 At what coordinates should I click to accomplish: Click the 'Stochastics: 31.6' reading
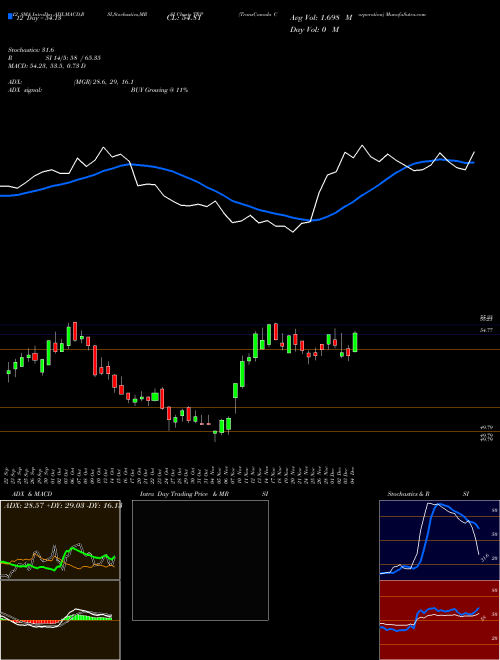[29, 50]
